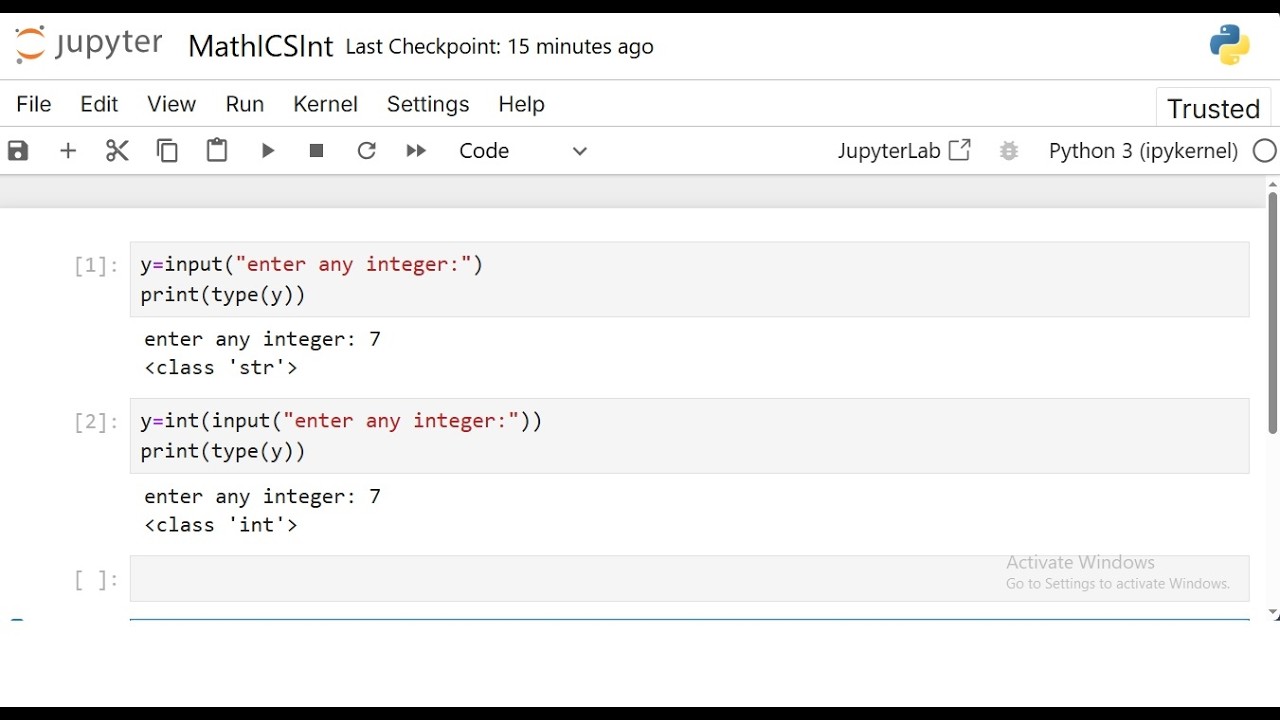This screenshot has width=1280, height=720.
Task: Open the File menu
Action: pos(34,104)
